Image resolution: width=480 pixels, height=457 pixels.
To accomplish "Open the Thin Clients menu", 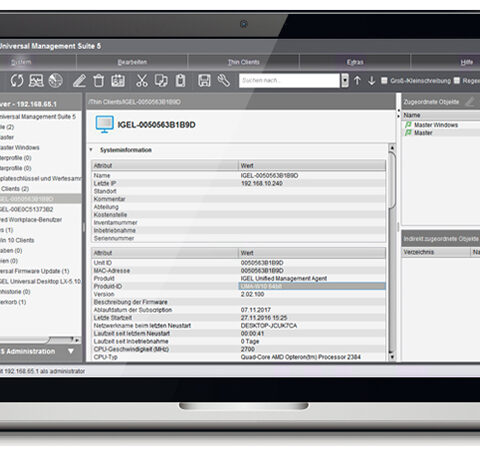I will pos(244,62).
